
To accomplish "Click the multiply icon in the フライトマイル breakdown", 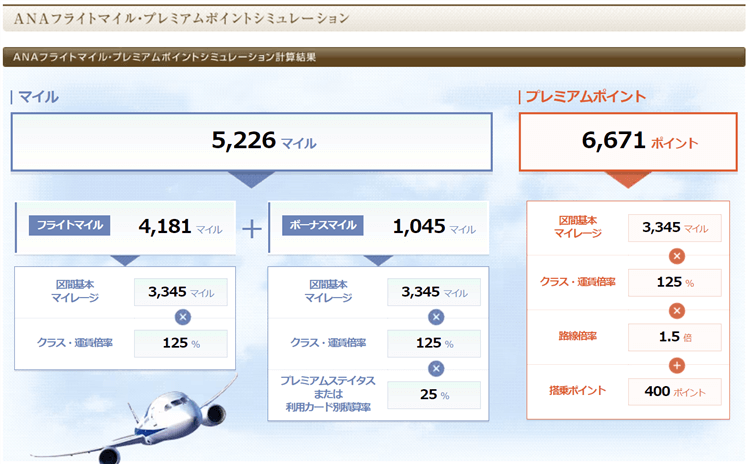I will [x=182, y=317].
